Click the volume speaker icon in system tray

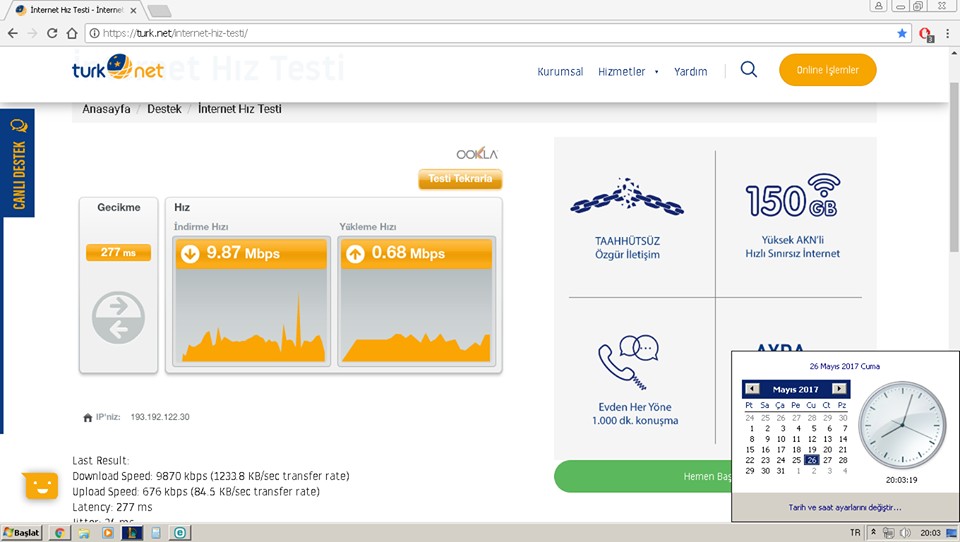click(906, 533)
